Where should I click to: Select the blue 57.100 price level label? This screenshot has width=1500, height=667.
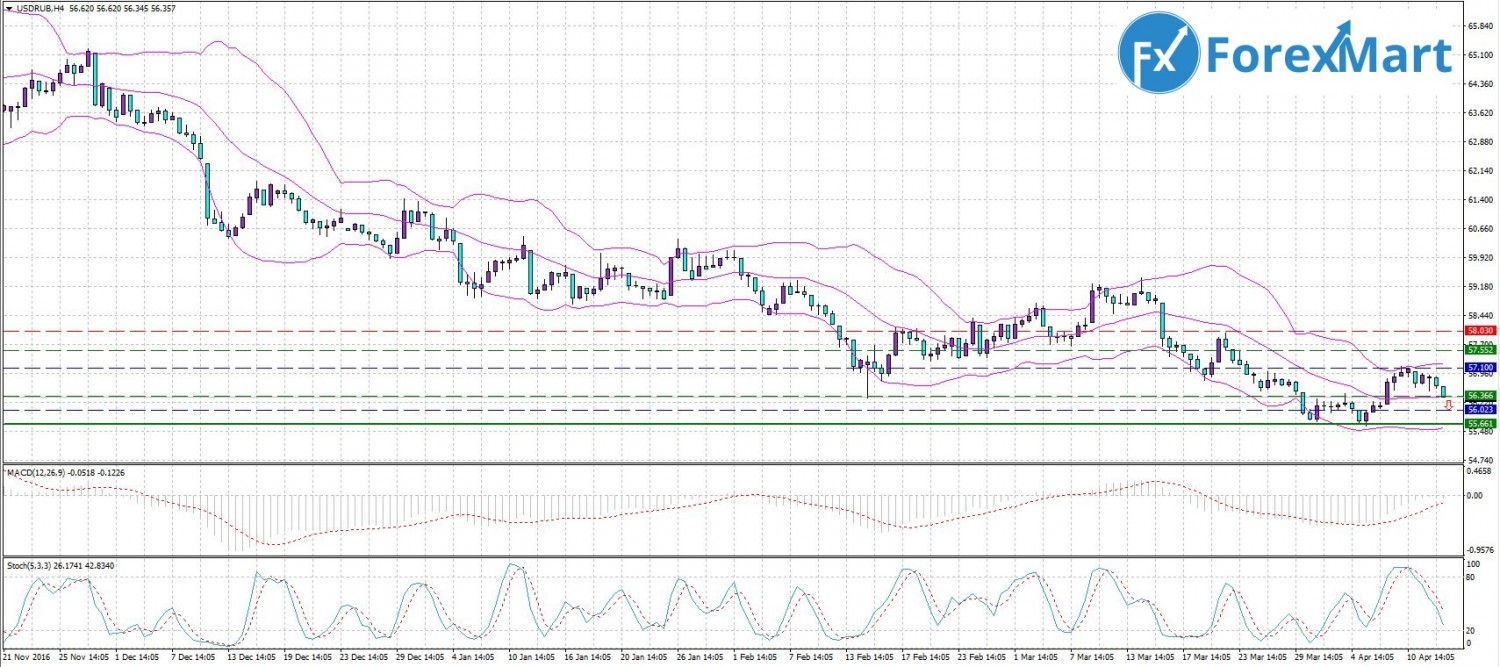1479,368
